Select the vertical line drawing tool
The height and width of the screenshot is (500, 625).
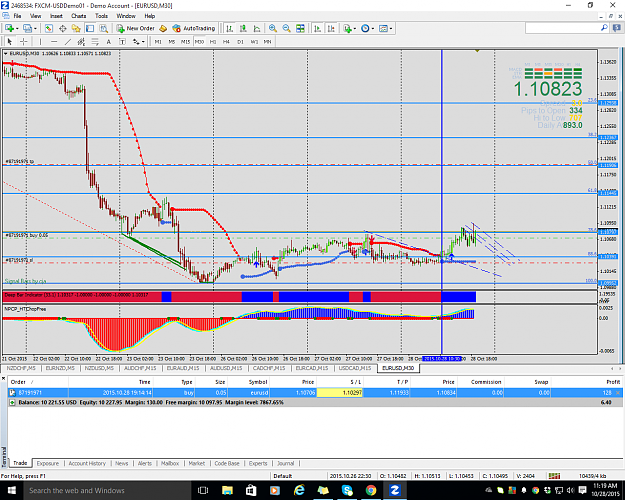[x=40, y=41]
